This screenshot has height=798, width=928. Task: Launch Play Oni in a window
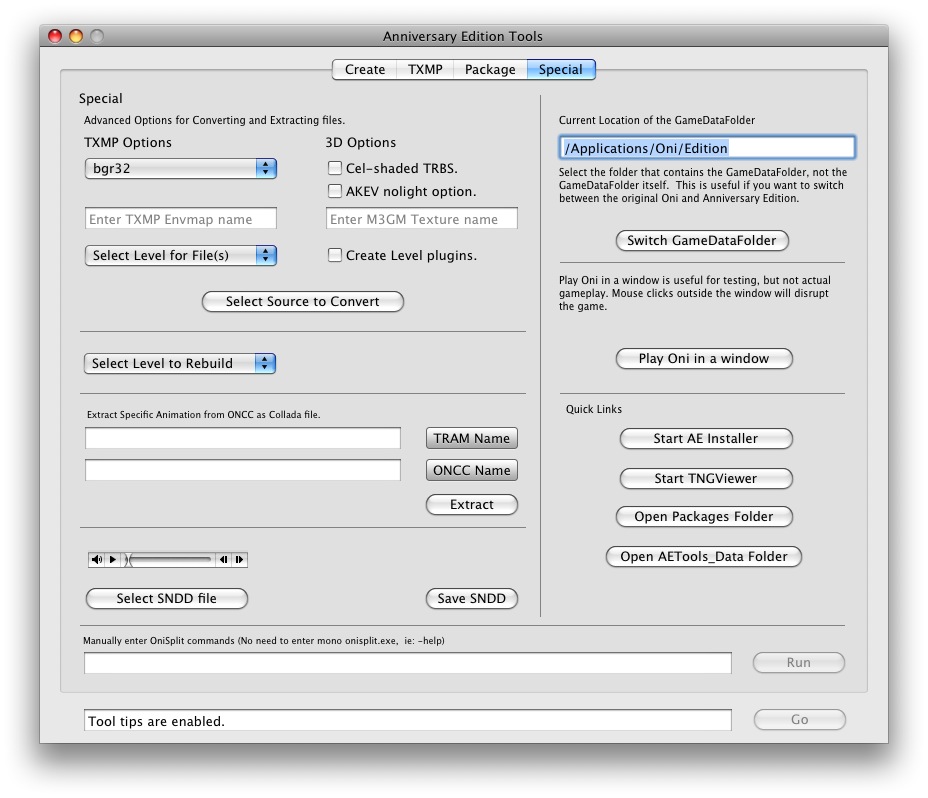click(x=704, y=358)
